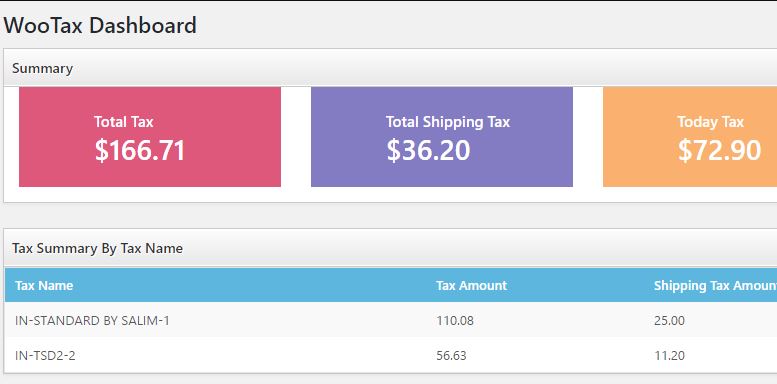Select the Total Shipping Tax card
The image size is (777, 384).
(x=442, y=137)
